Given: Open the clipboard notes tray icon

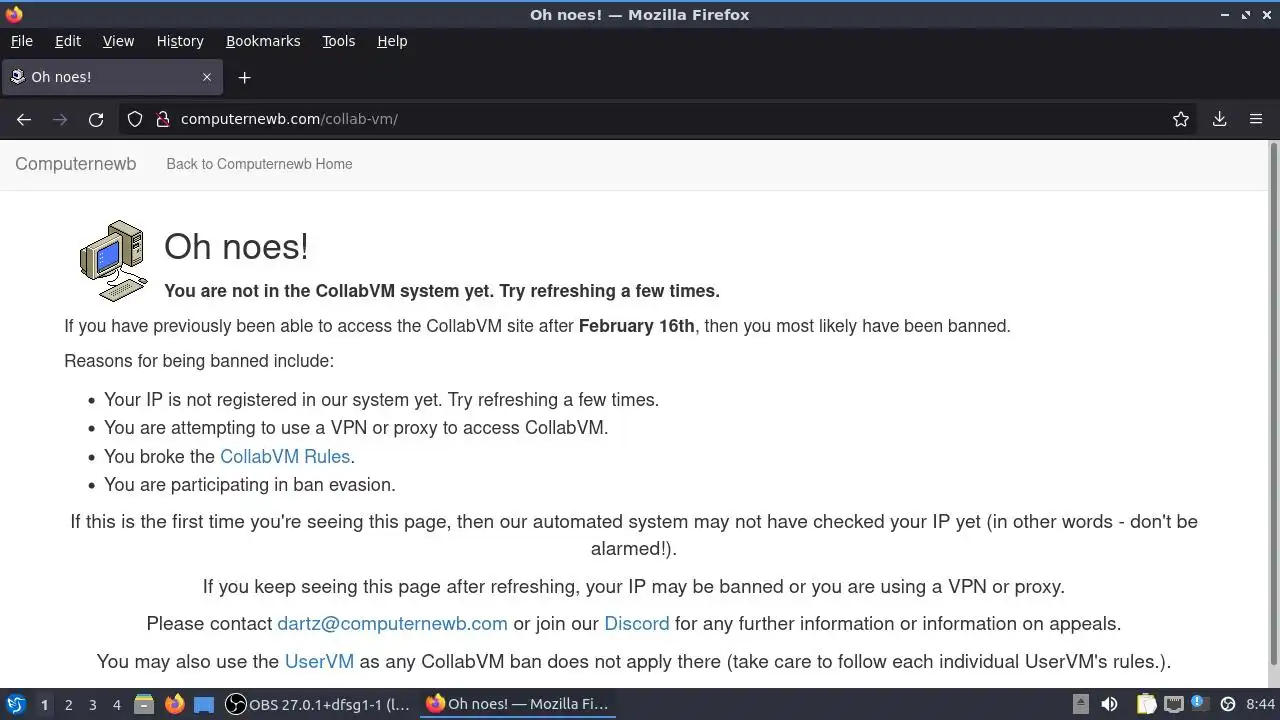Looking at the screenshot, I should pyautogui.click(x=1146, y=704).
